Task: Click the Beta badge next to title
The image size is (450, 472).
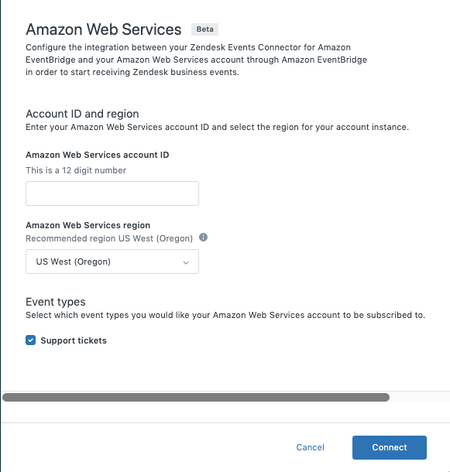Action: click(x=205, y=29)
